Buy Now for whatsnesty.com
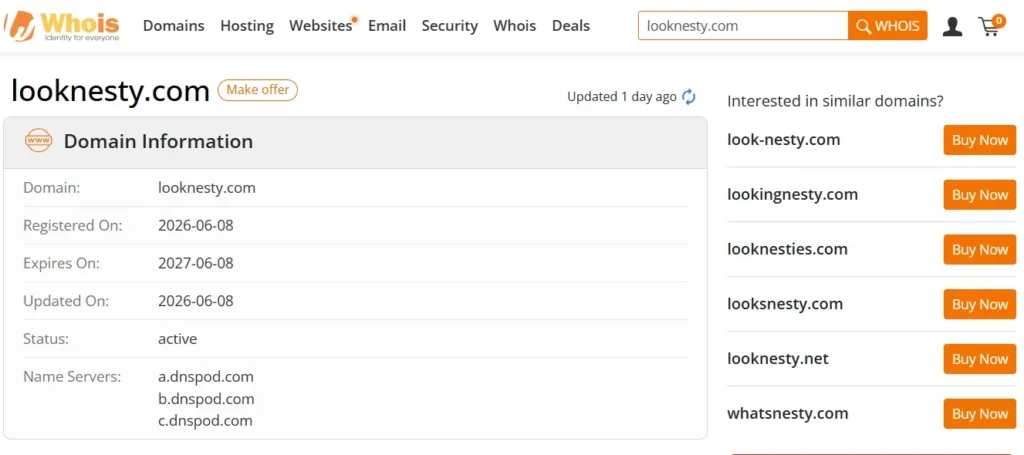Viewport: 1024px width, 455px height. coord(980,414)
